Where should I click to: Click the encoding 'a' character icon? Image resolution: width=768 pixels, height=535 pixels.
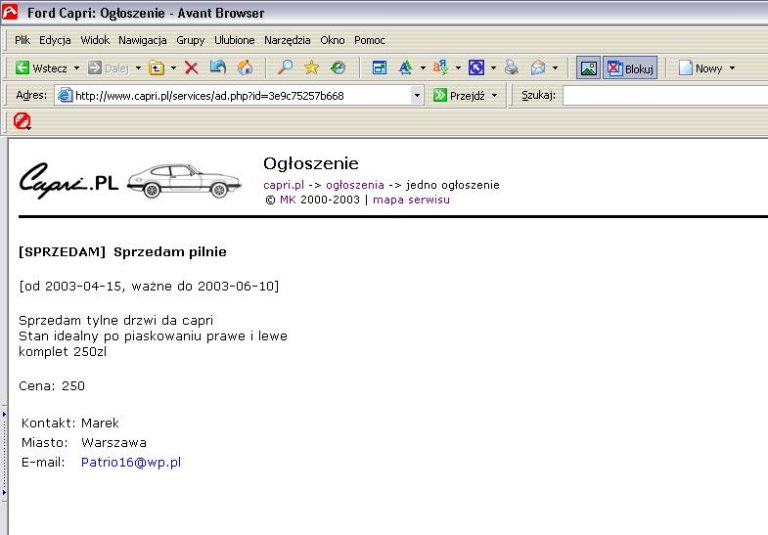pos(440,68)
